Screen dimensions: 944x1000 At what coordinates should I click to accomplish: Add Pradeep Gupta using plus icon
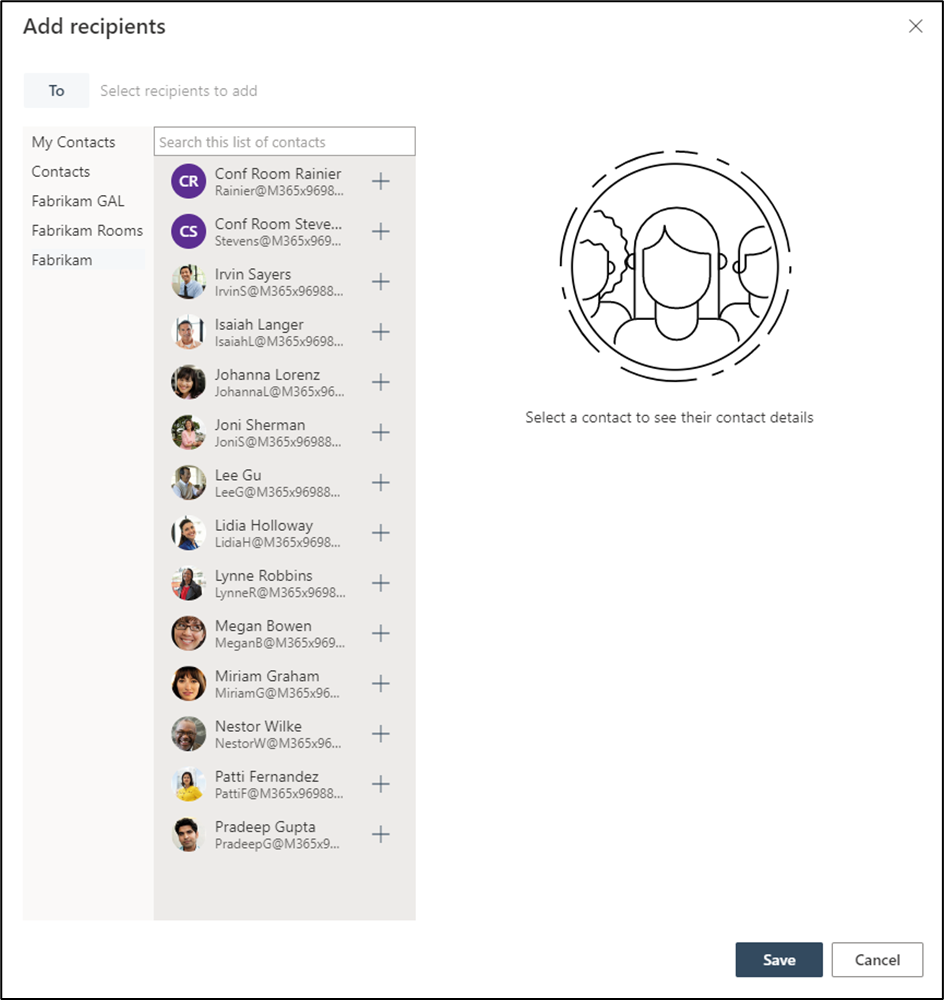click(x=381, y=834)
